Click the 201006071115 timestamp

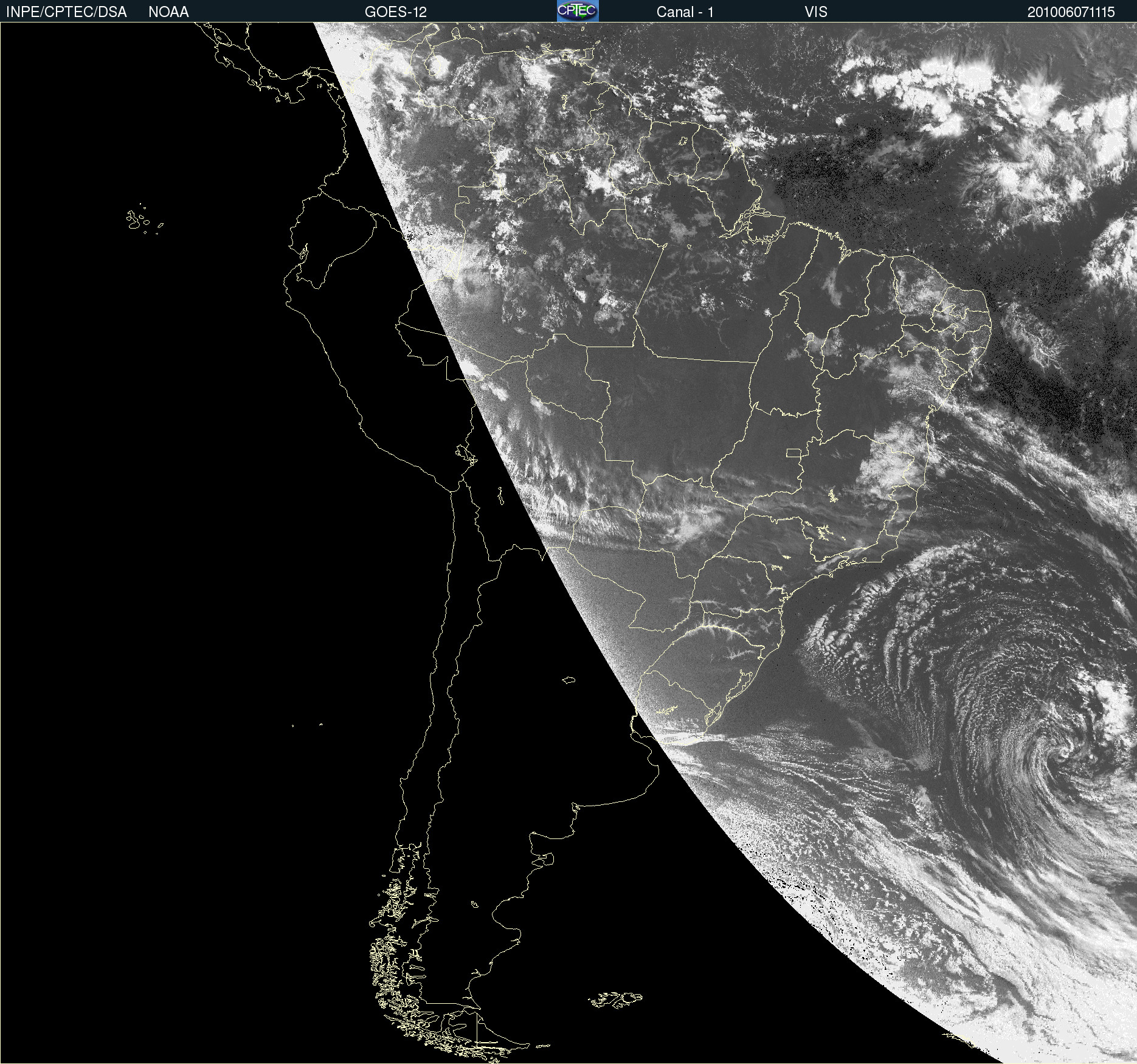pyautogui.click(x=1071, y=12)
